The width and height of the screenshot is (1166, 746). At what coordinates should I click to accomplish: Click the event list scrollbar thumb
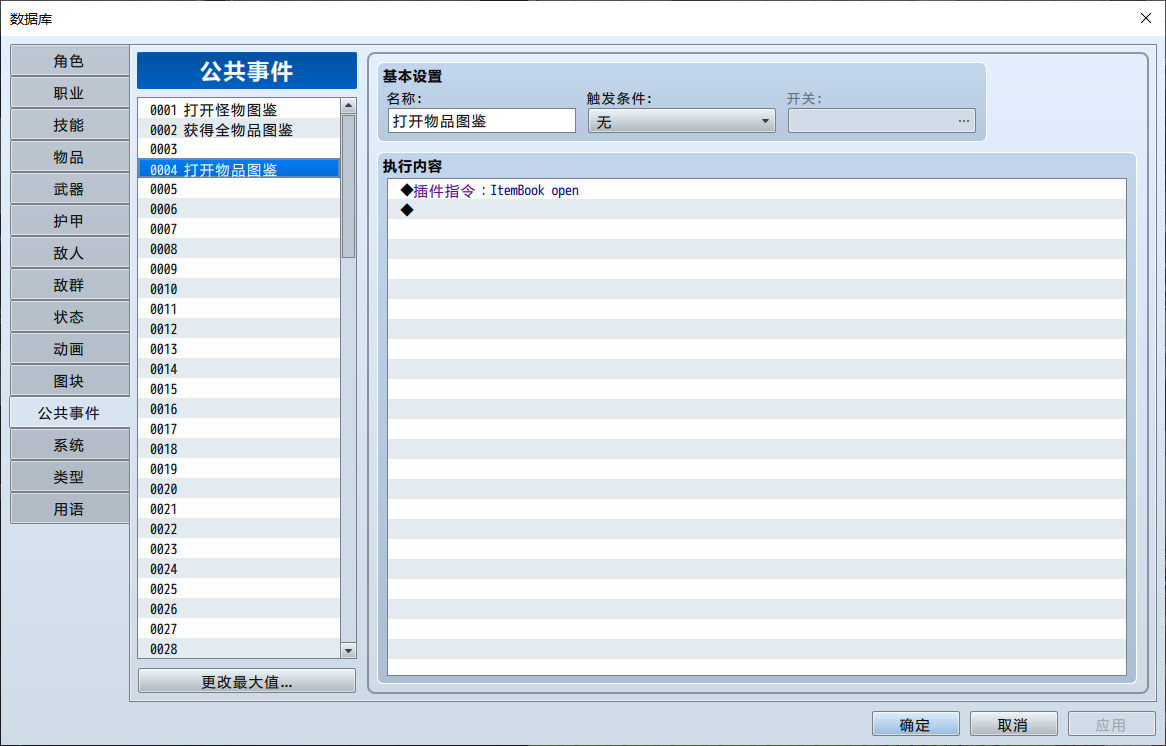[x=348, y=186]
